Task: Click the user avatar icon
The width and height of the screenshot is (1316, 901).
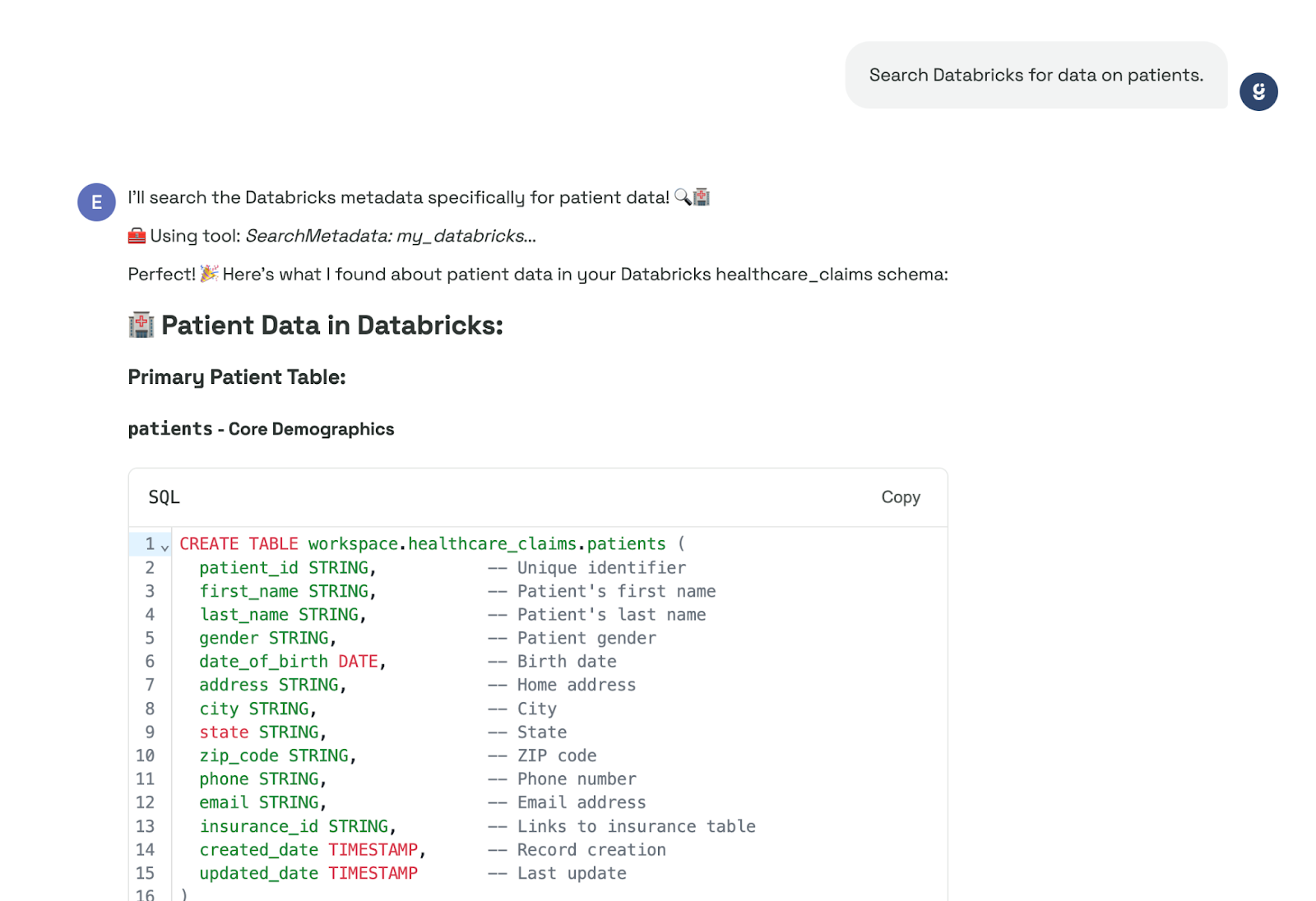Action: [1258, 91]
